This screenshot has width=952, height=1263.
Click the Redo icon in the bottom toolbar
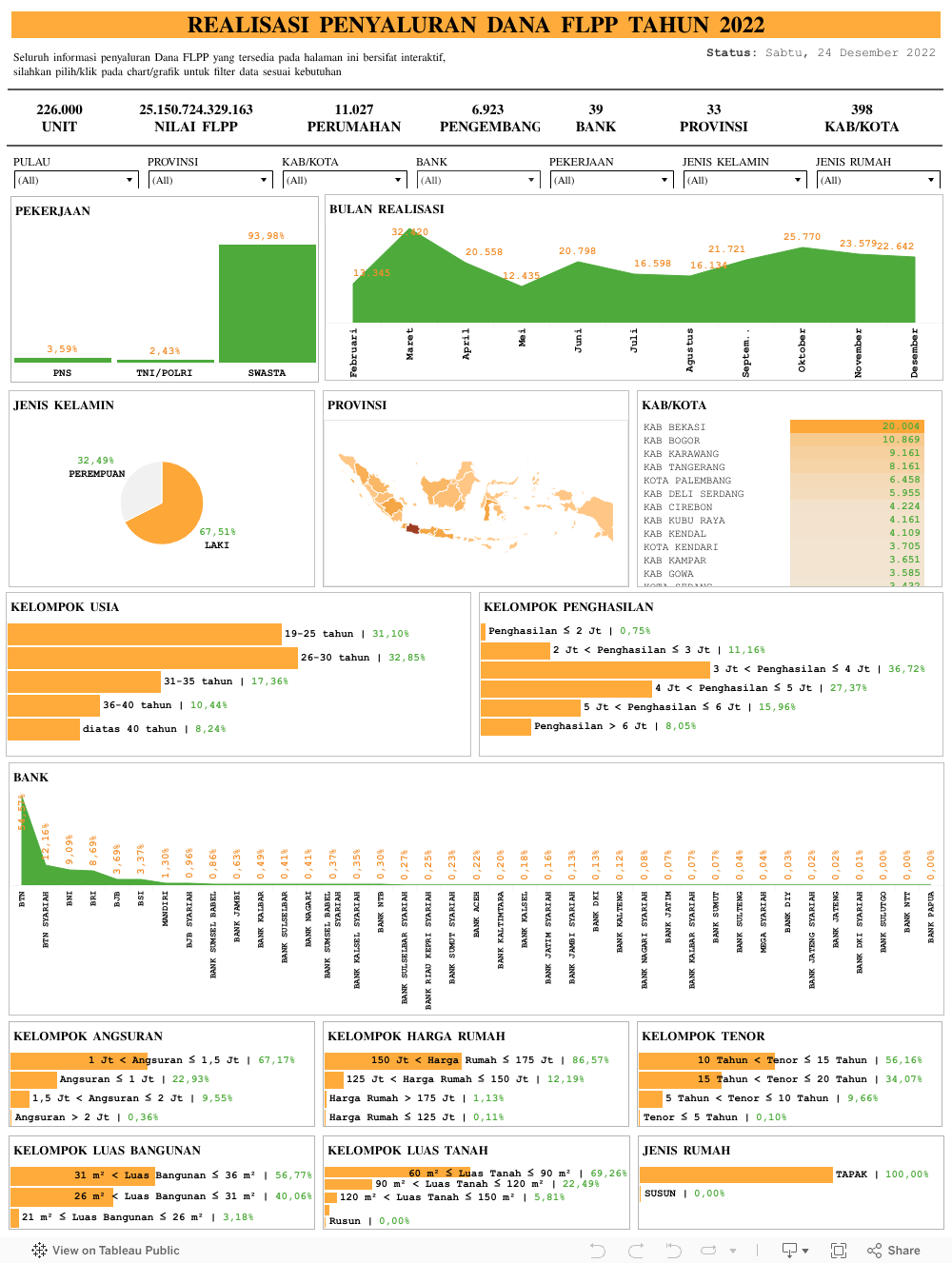click(x=636, y=1251)
